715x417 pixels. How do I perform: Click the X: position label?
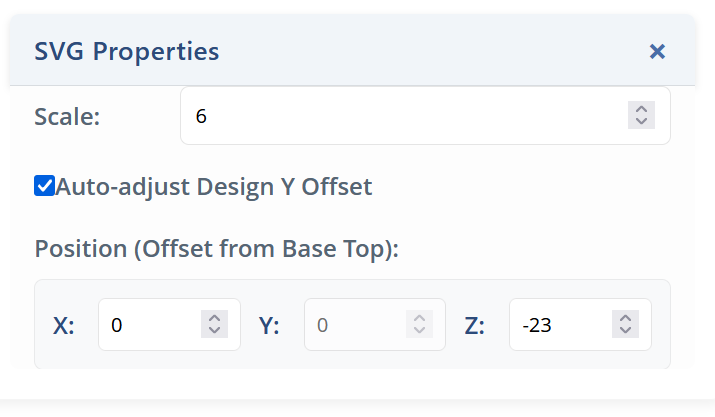tap(63, 325)
